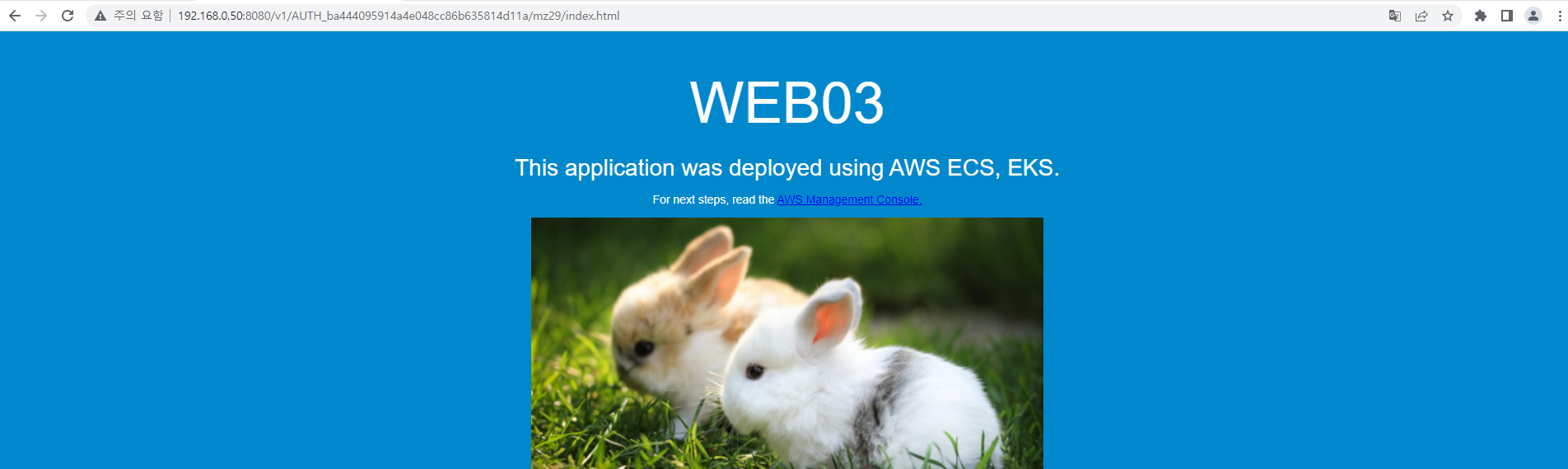
Task: Open the not-secure site warning icon
Action: point(100,16)
